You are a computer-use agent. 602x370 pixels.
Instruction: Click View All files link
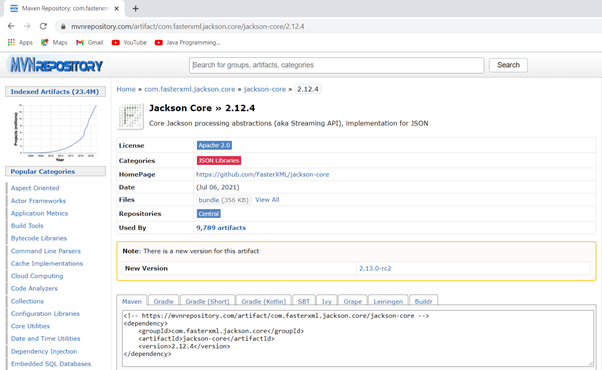(x=267, y=200)
